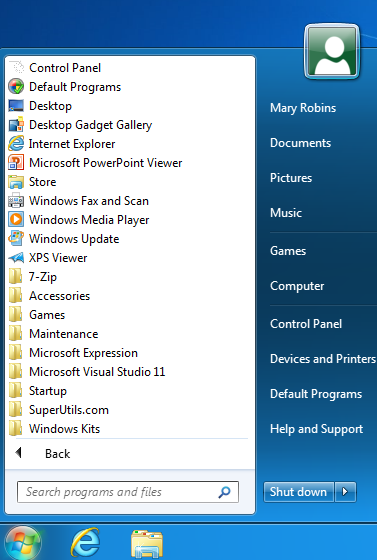
Task: Click the XPS Viewer paper-plane icon
Action: click(16, 258)
